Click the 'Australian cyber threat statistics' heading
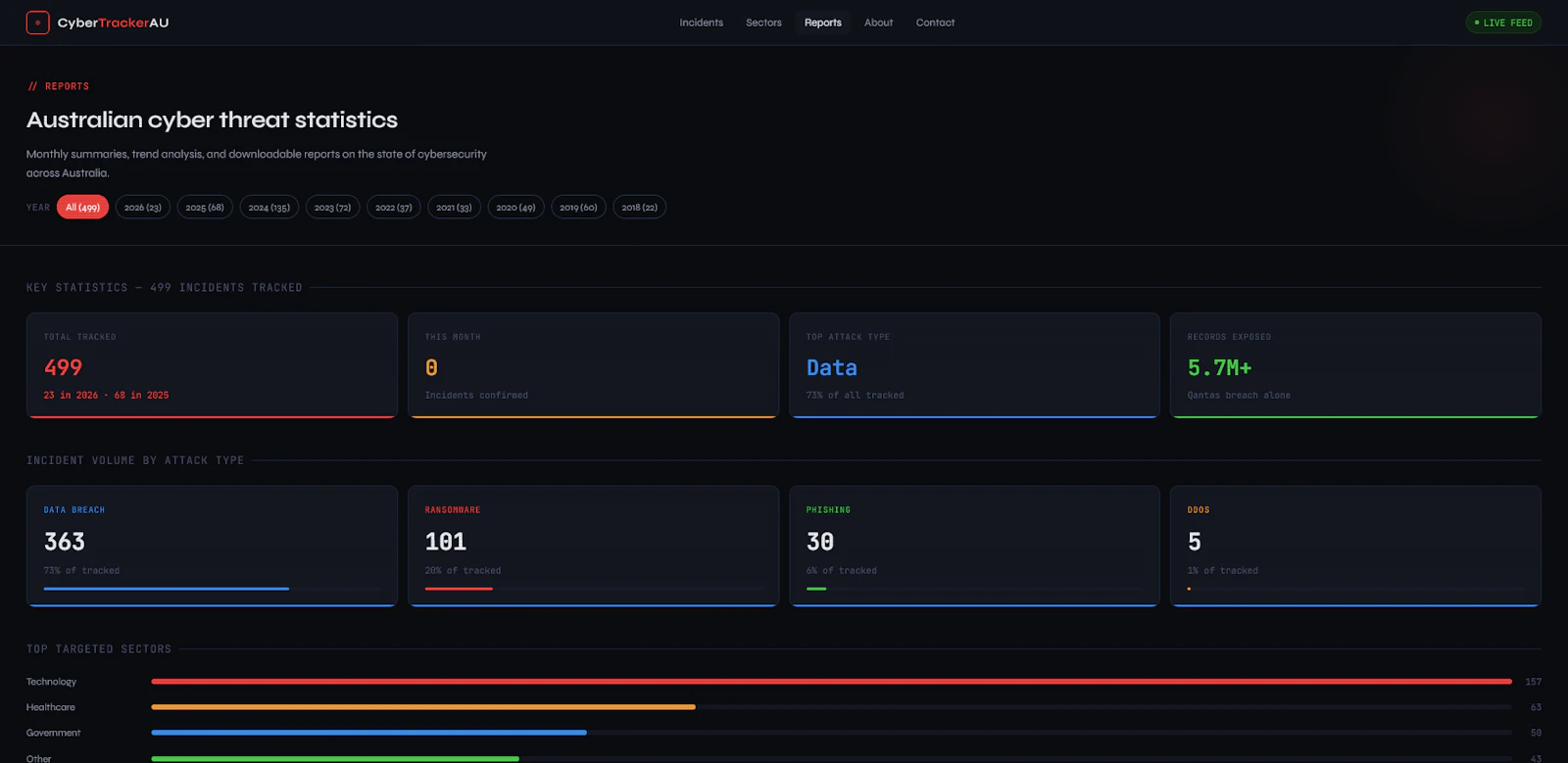 (212, 119)
